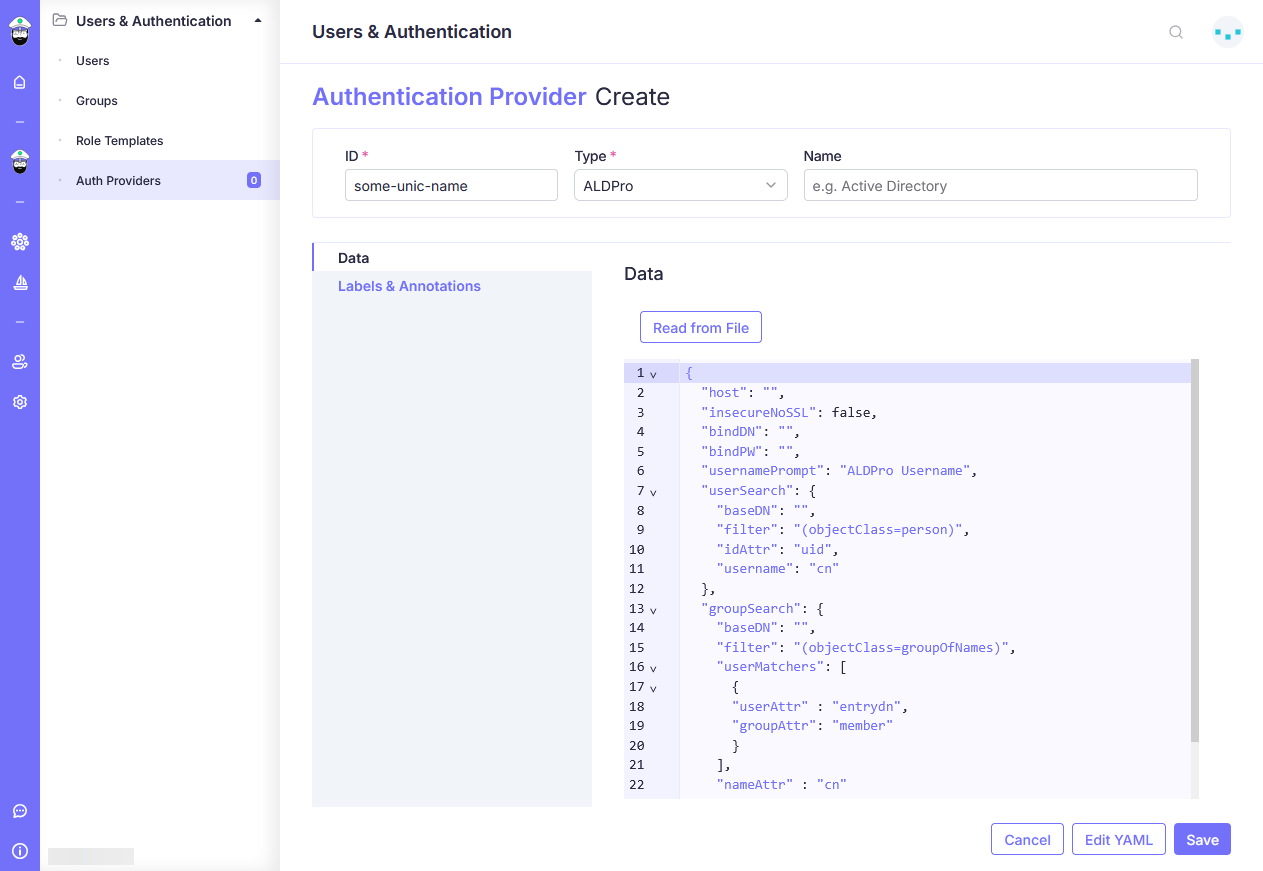Go to Role Templates in the side menu
This screenshot has height=871, width=1263.
click(119, 141)
